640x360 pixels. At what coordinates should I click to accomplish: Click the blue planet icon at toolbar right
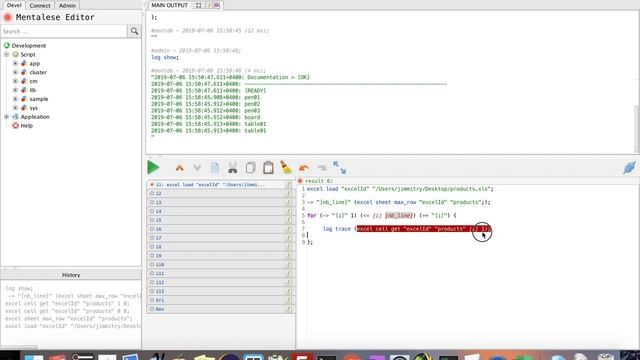click(629, 167)
